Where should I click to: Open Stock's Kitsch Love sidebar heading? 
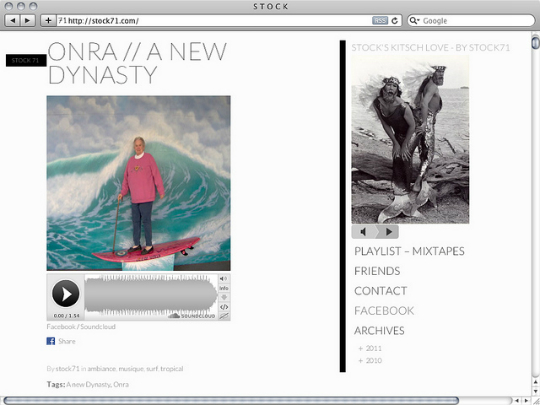430,48
